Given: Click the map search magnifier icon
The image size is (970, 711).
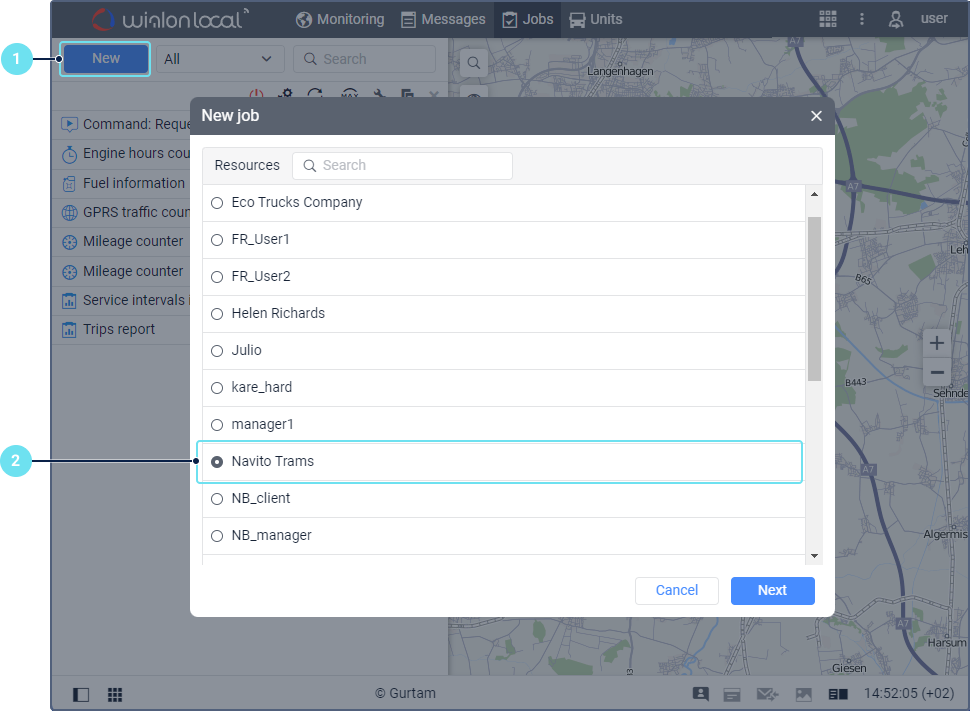Looking at the screenshot, I should (x=473, y=62).
